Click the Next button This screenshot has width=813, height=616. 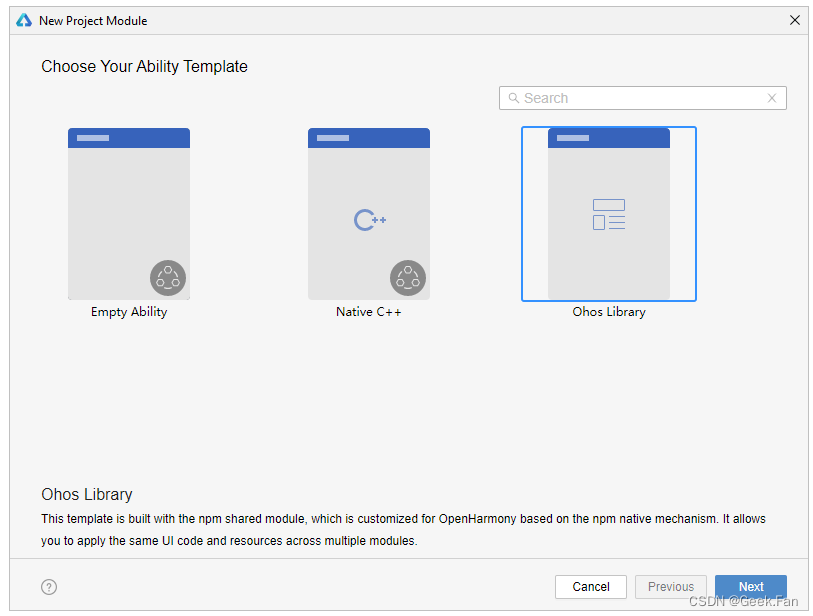tap(750, 587)
